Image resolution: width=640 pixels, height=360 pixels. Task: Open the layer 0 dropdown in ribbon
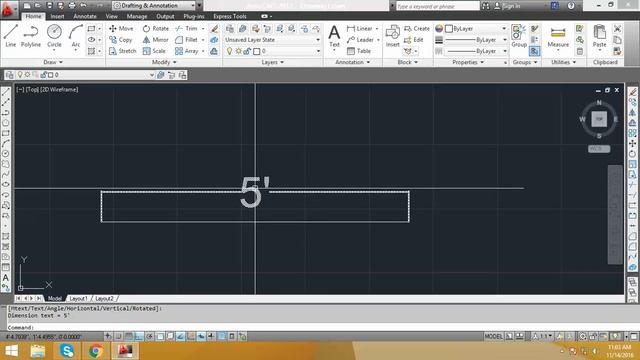[272, 51]
